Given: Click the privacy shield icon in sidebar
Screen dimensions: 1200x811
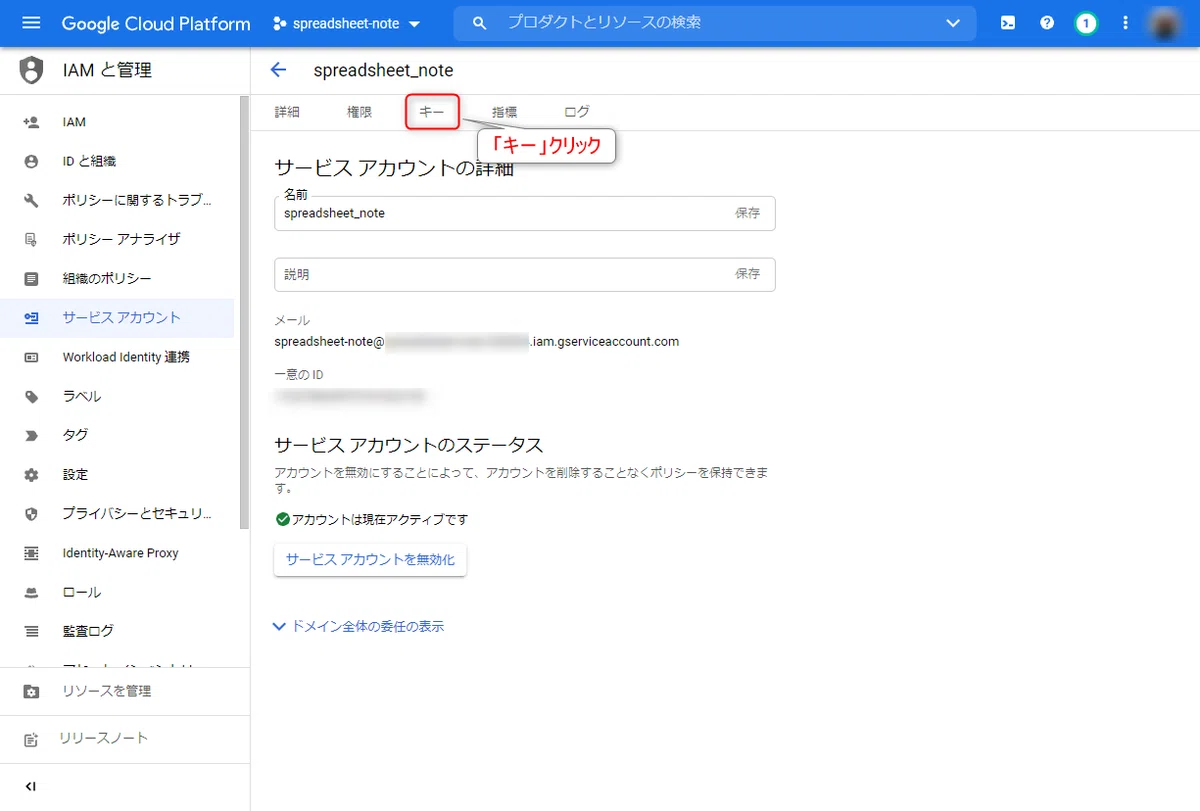Looking at the screenshot, I should point(31,514).
